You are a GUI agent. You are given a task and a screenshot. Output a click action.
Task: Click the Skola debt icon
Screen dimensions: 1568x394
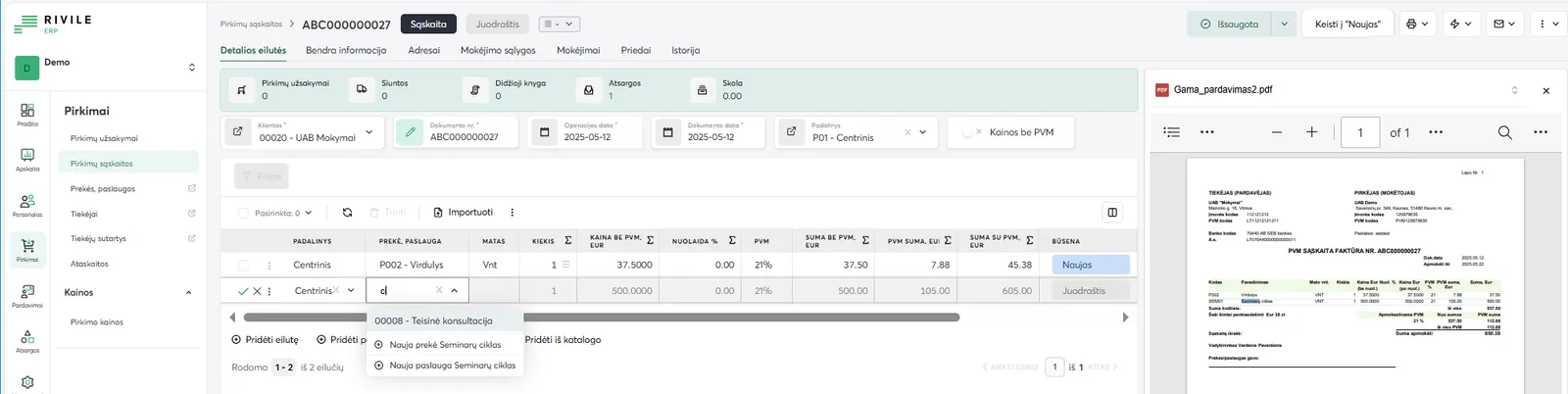pos(703,89)
